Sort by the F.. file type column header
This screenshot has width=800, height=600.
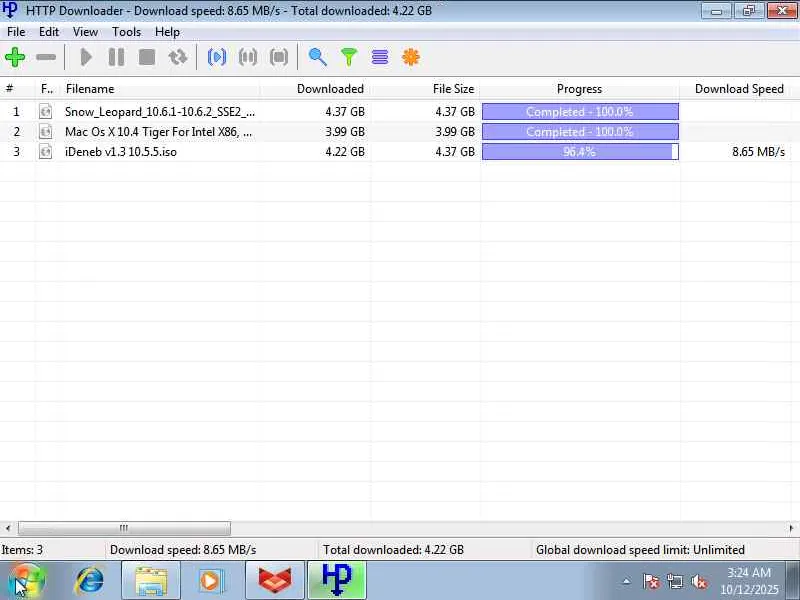click(x=48, y=89)
